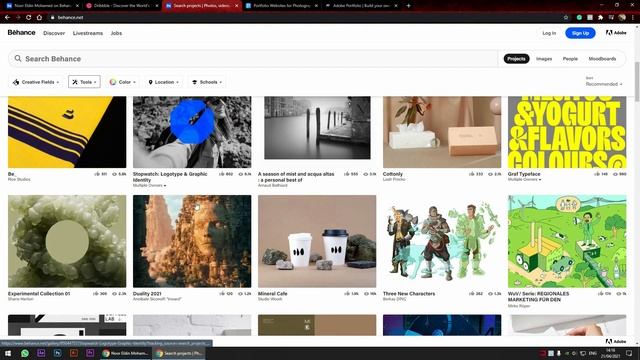Open Cottonly project title
The height and width of the screenshot is (360, 640).
click(x=393, y=174)
